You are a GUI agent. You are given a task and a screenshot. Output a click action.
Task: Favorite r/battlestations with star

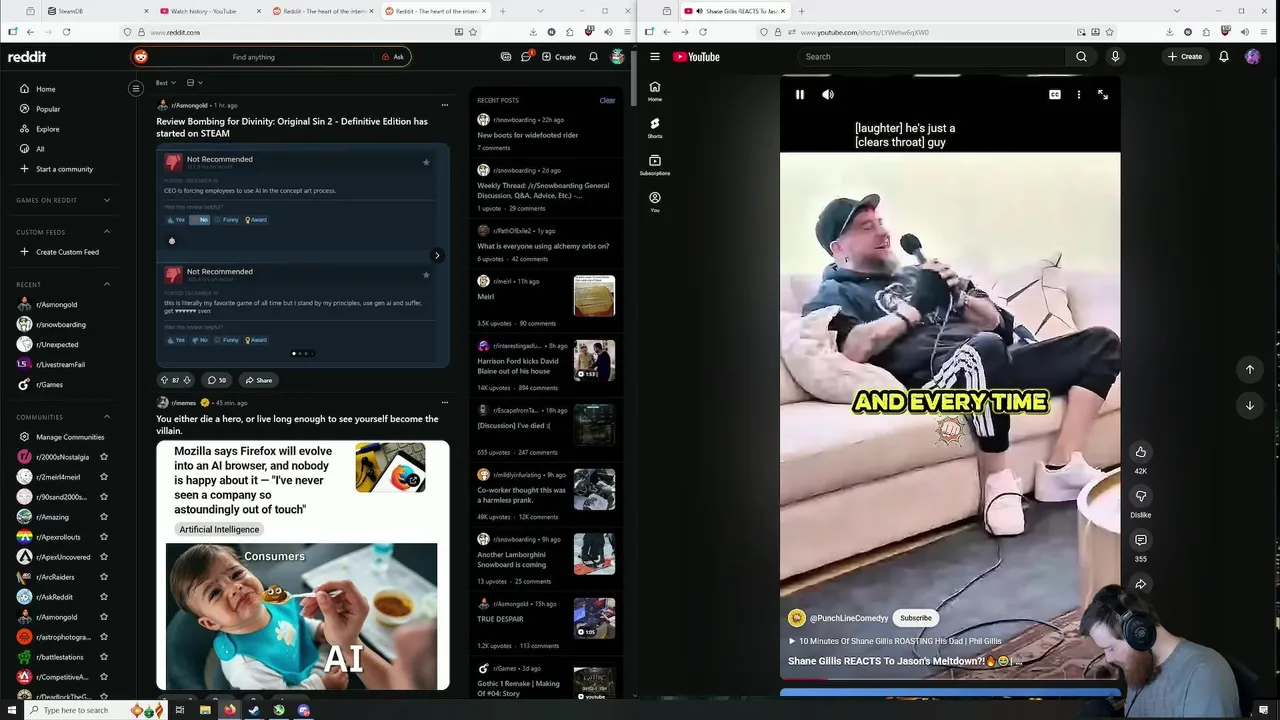(x=103, y=657)
